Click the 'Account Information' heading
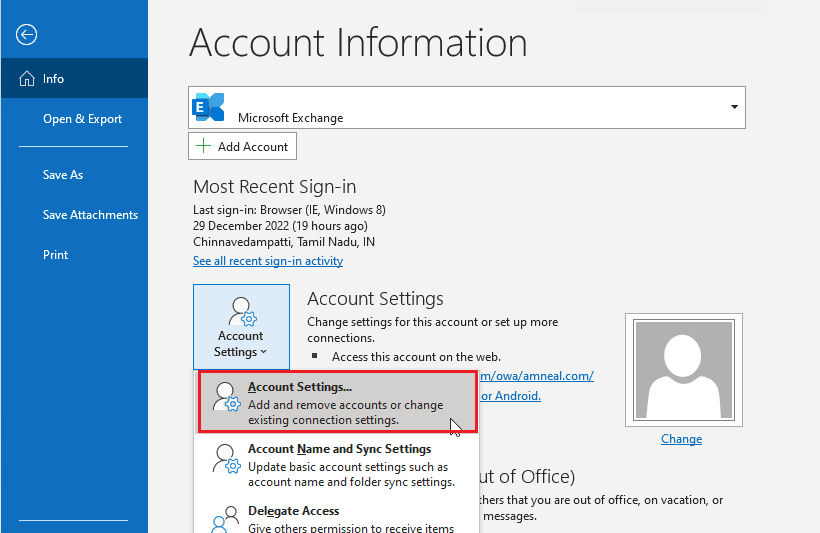The width and height of the screenshot is (820, 533). [358, 43]
